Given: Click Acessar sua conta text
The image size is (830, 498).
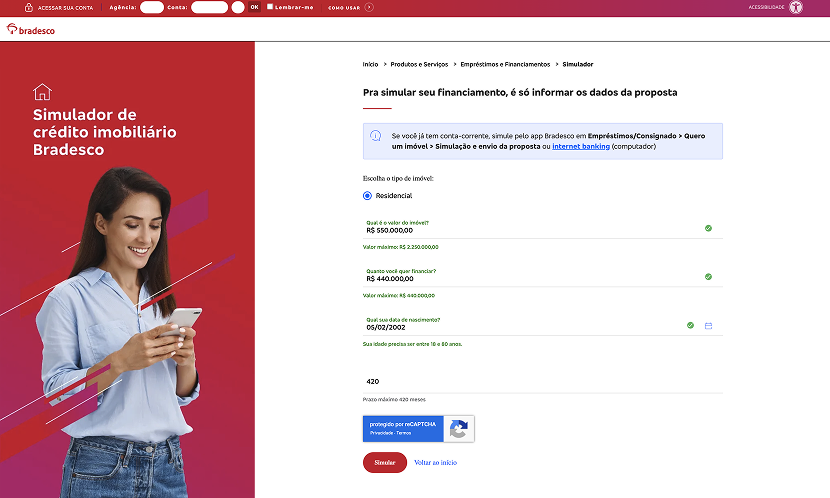Looking at the screenshot, I should pyautogui.click(x=65, y=8).
